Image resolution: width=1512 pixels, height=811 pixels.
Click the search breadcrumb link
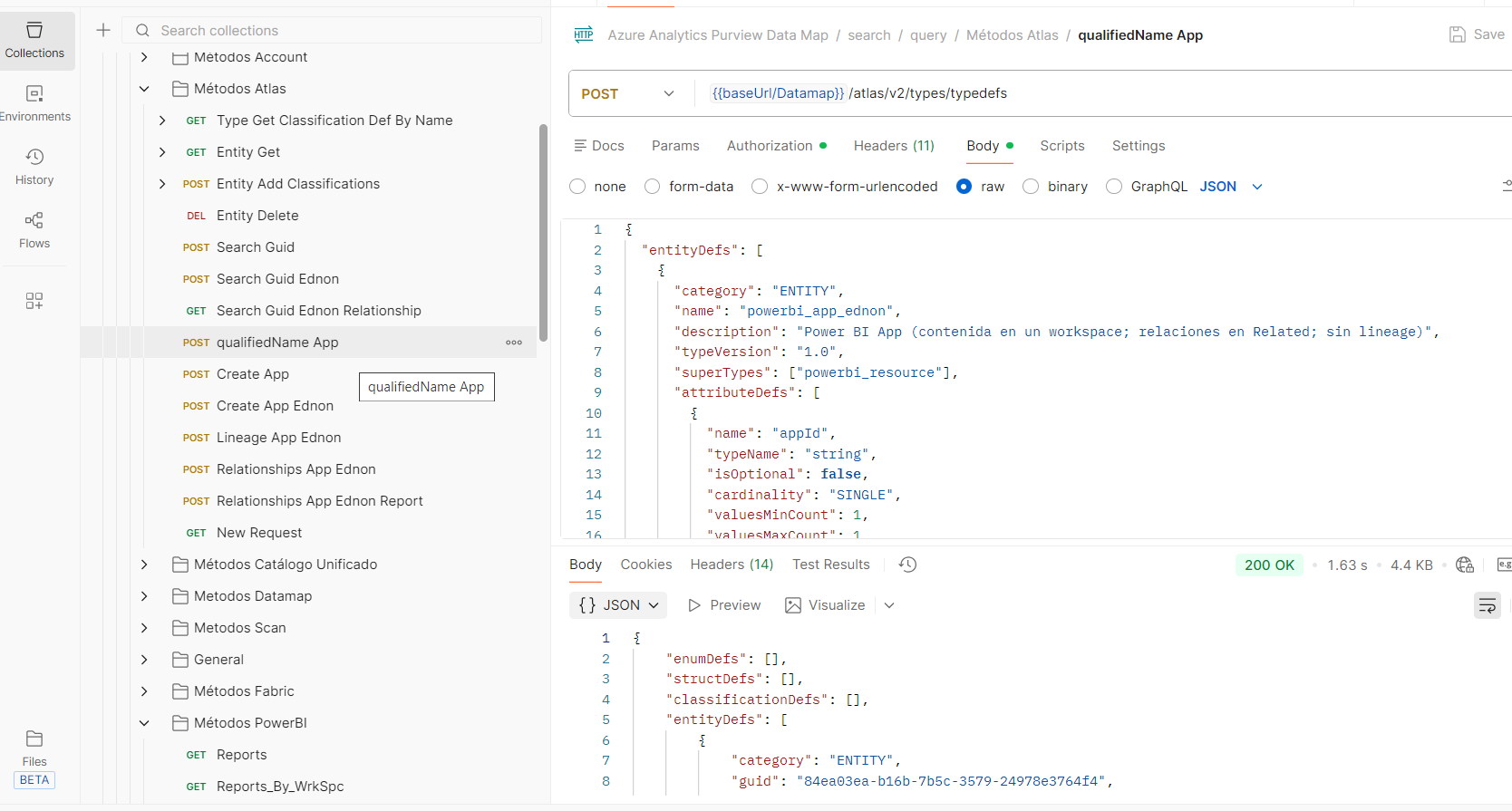(x=869, y=35)
